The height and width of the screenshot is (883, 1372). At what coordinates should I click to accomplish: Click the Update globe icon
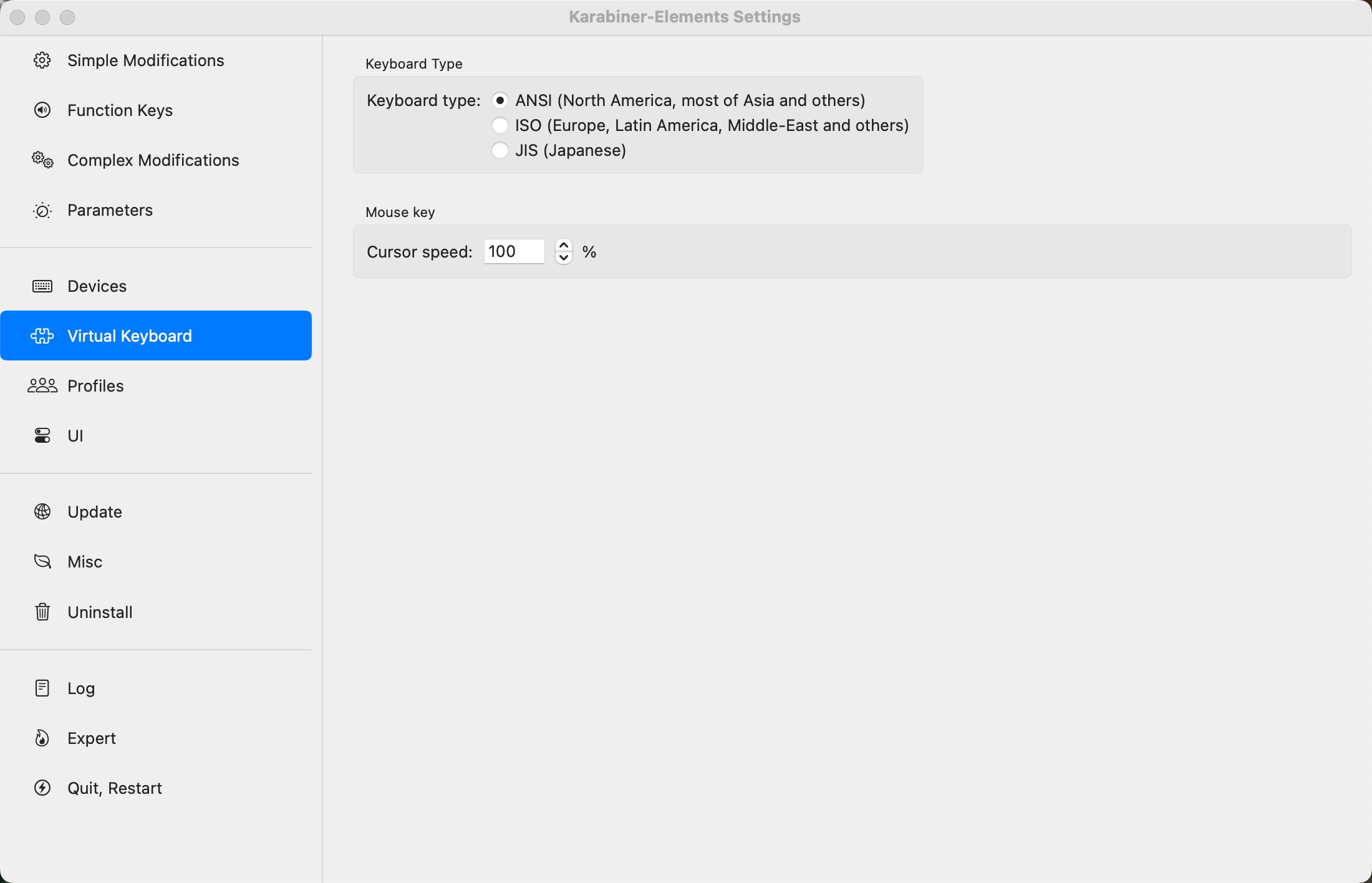[42, 512]
